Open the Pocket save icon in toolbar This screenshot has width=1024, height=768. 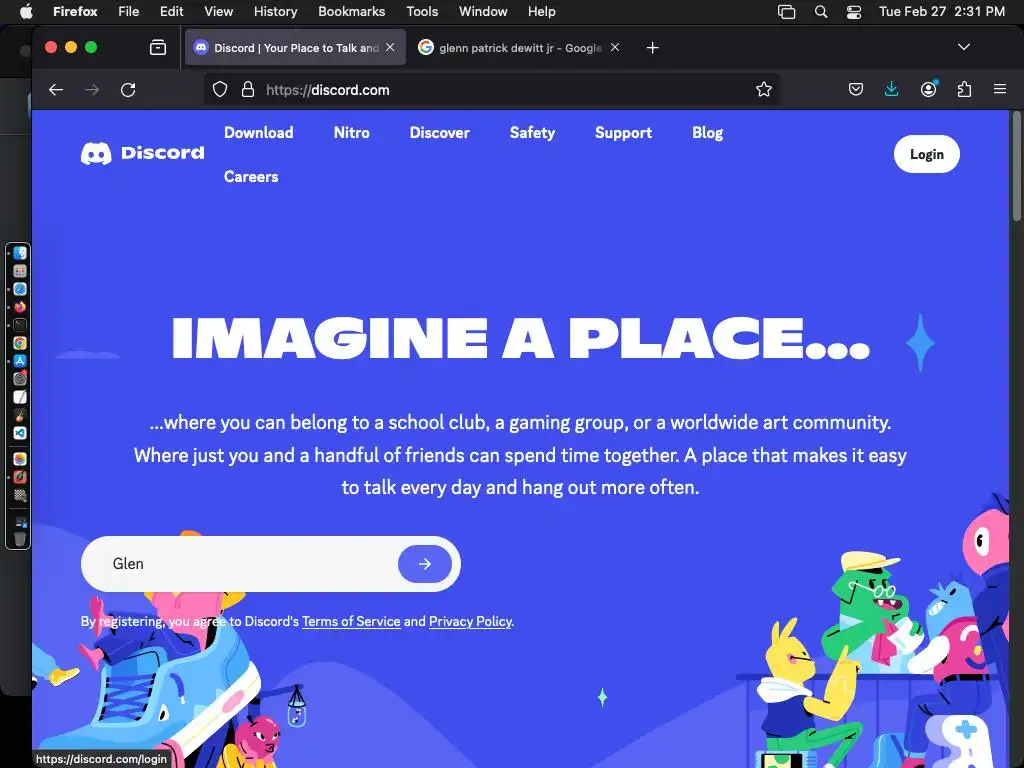click(x=856, y=89)
